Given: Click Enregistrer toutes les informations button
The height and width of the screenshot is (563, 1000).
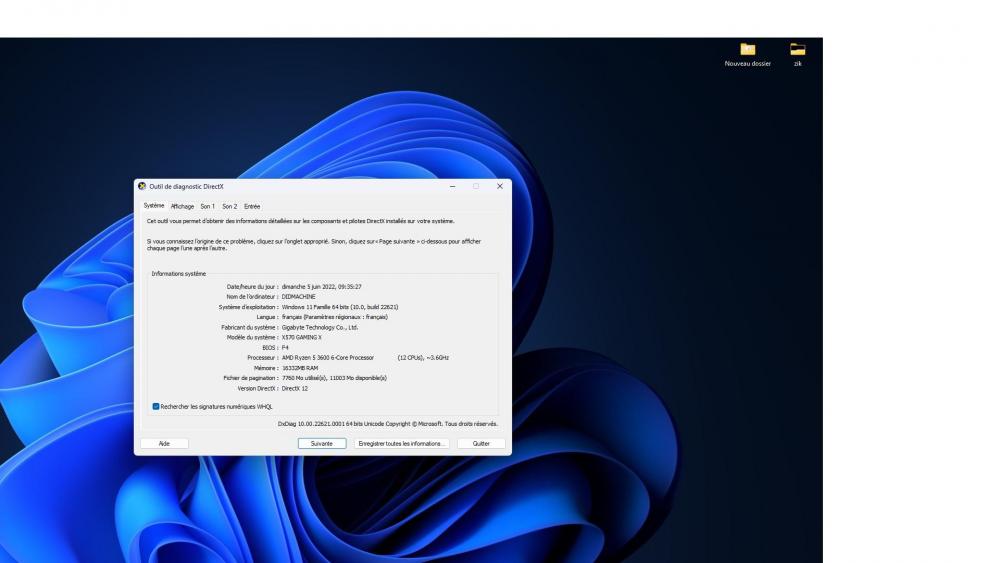Looking at the screenshot, I should [401, 443].
